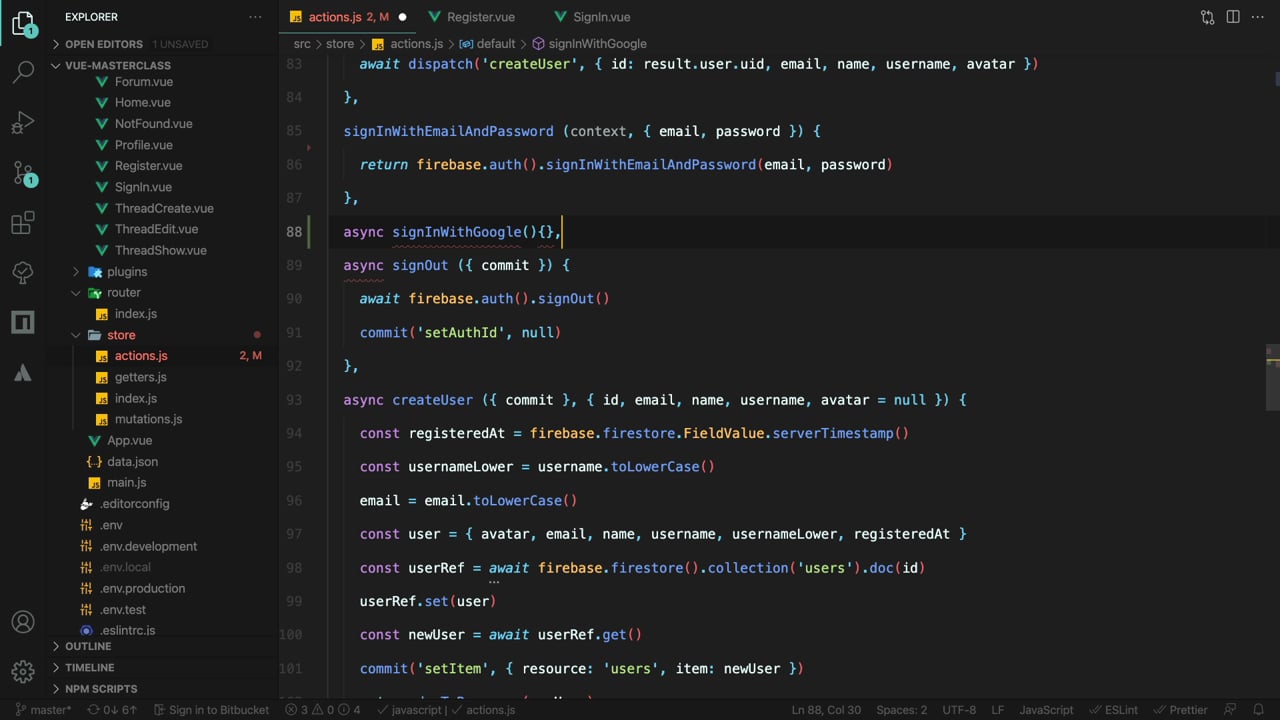Open Explorer more actions ellipsis
The image size is (1280, 720).
(256, 17)
